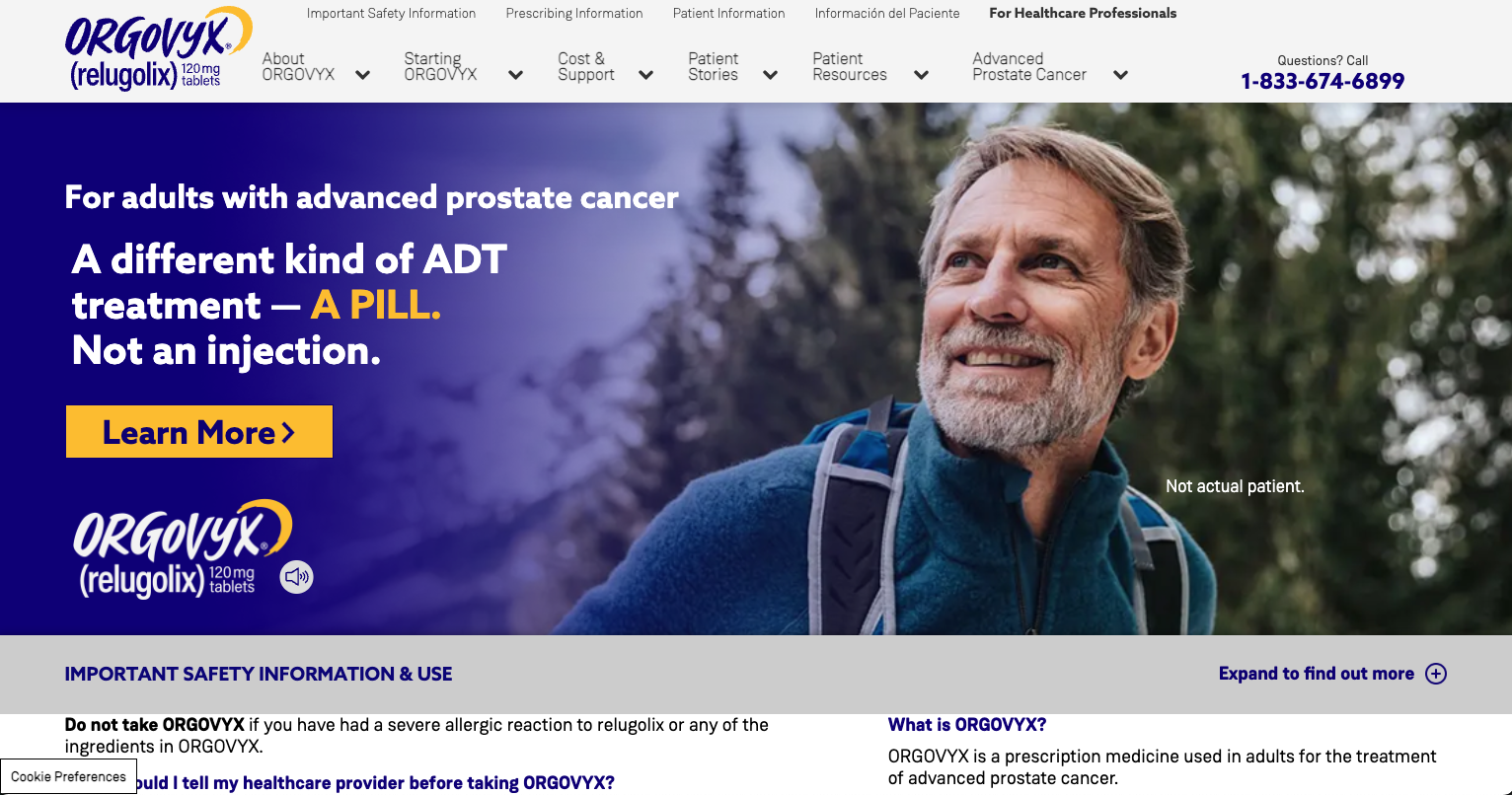1512x795 pixels.
Task: Open the Patient Stories dropdown arrow
Action: [770, 75]
